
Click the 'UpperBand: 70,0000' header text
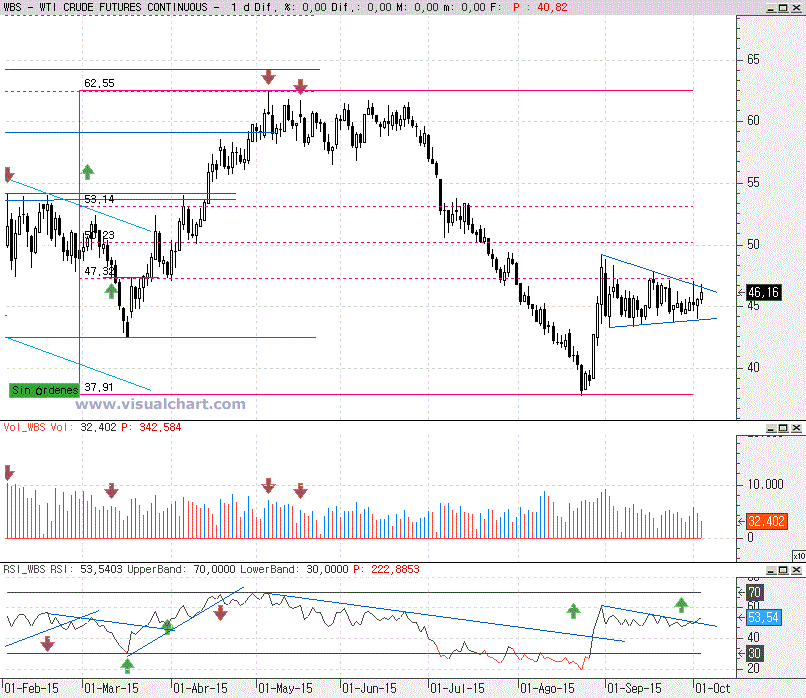pyautogui.click(x=181, y=569)
